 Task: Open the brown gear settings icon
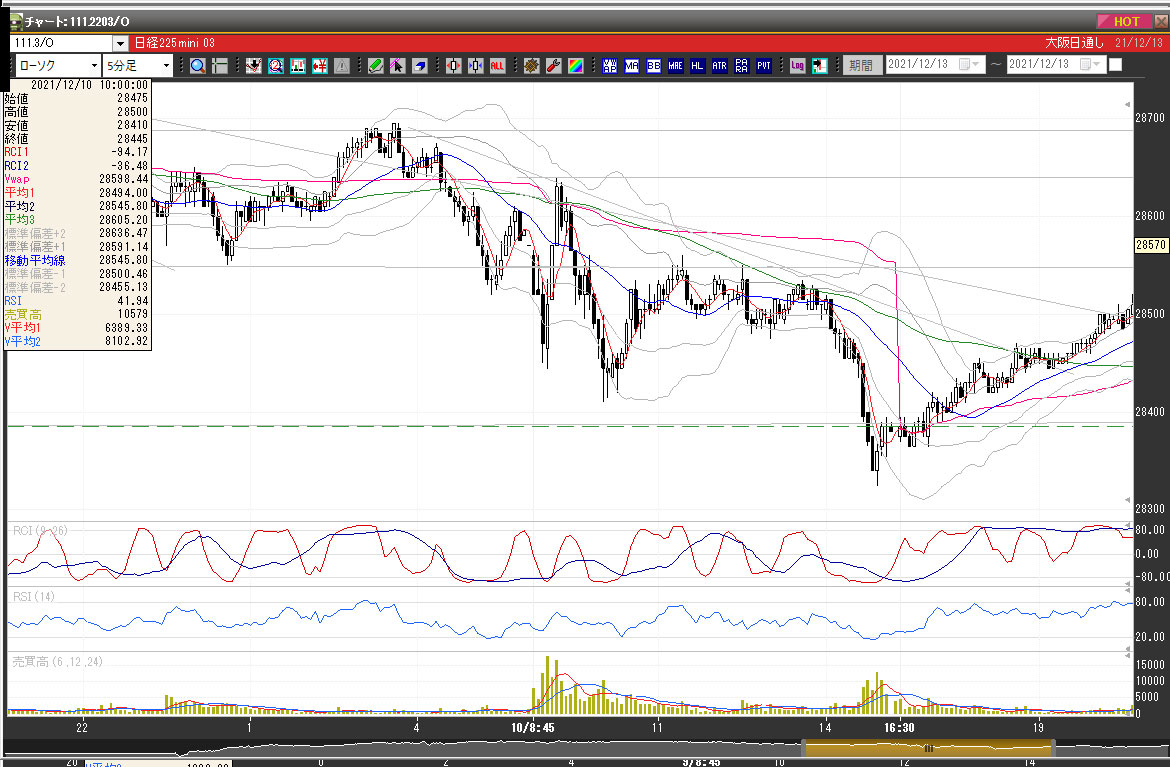[x=531, y=66]
